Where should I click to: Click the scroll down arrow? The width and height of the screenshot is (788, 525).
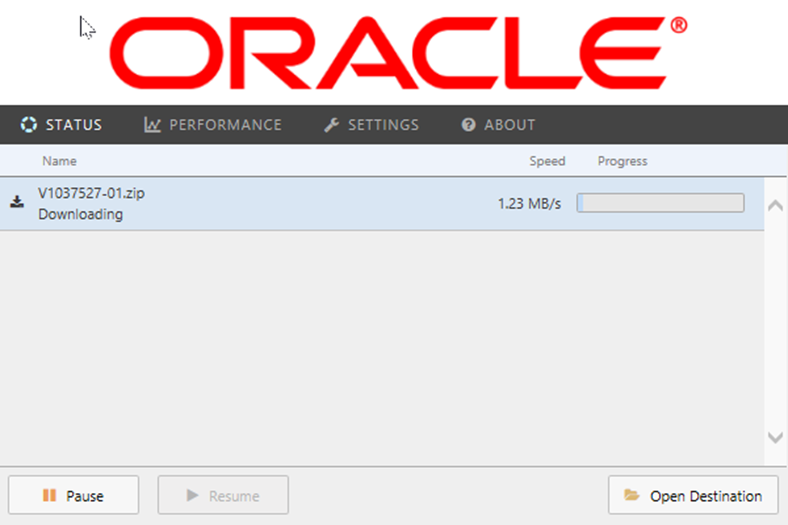[775, 437]
